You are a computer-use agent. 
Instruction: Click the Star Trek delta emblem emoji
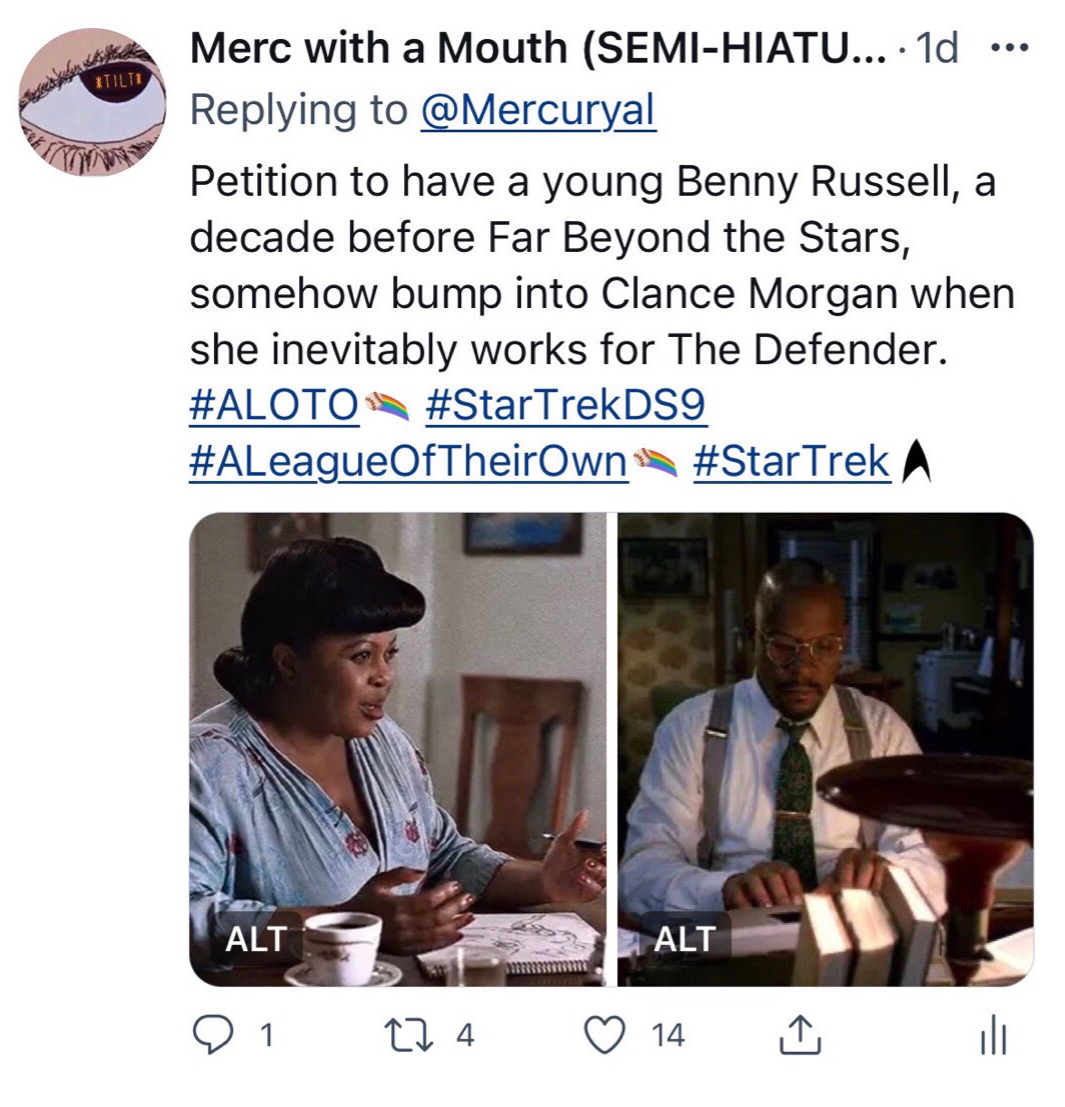click(916, 462)
